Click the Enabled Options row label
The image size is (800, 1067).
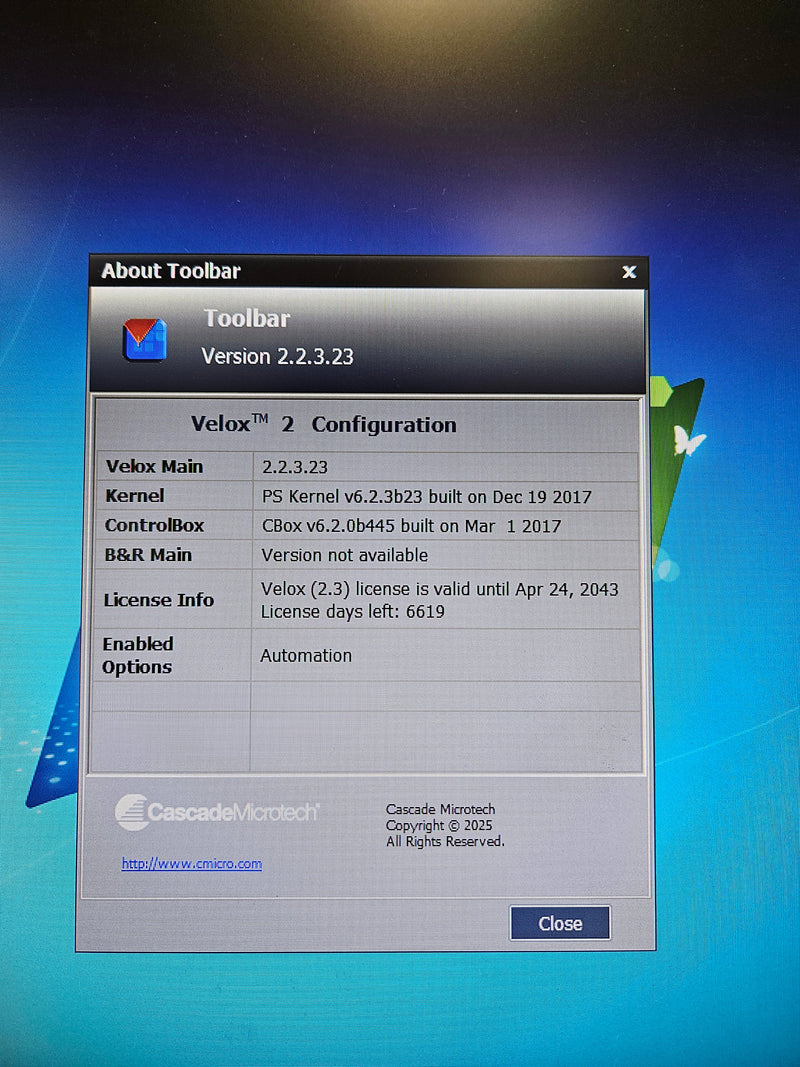(138, 655)
